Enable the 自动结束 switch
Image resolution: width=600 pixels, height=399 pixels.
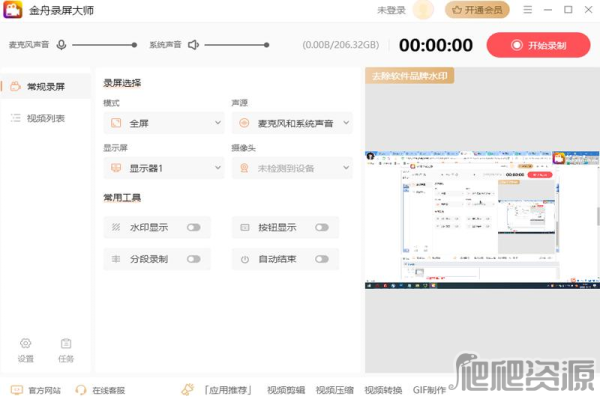[x=322, y=259]
